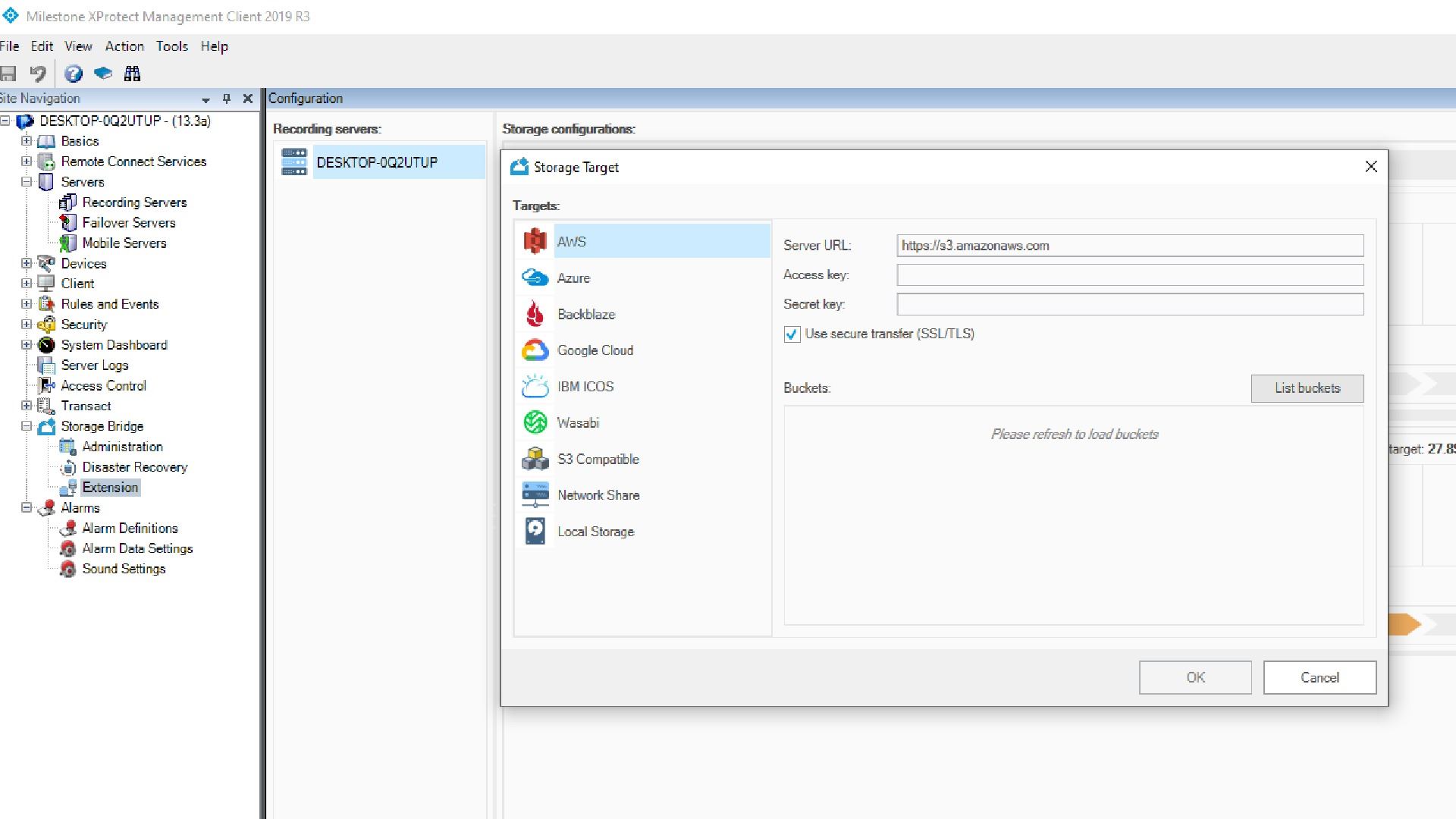Click the Server URL input field
Screen dimensions: 1456x819
[x=1130, y=246]
